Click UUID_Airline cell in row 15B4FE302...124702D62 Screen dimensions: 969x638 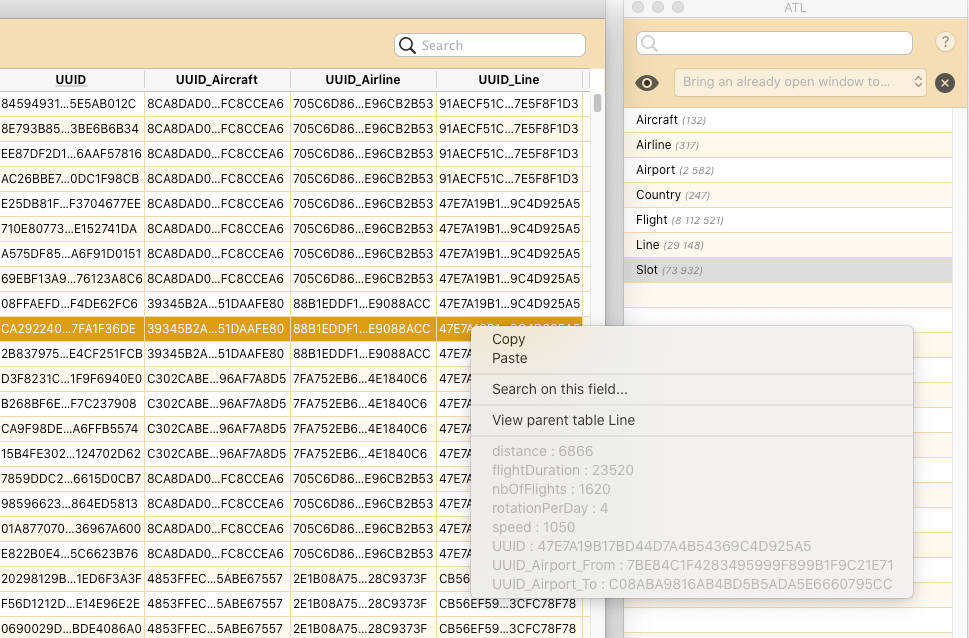pos(363,454)
